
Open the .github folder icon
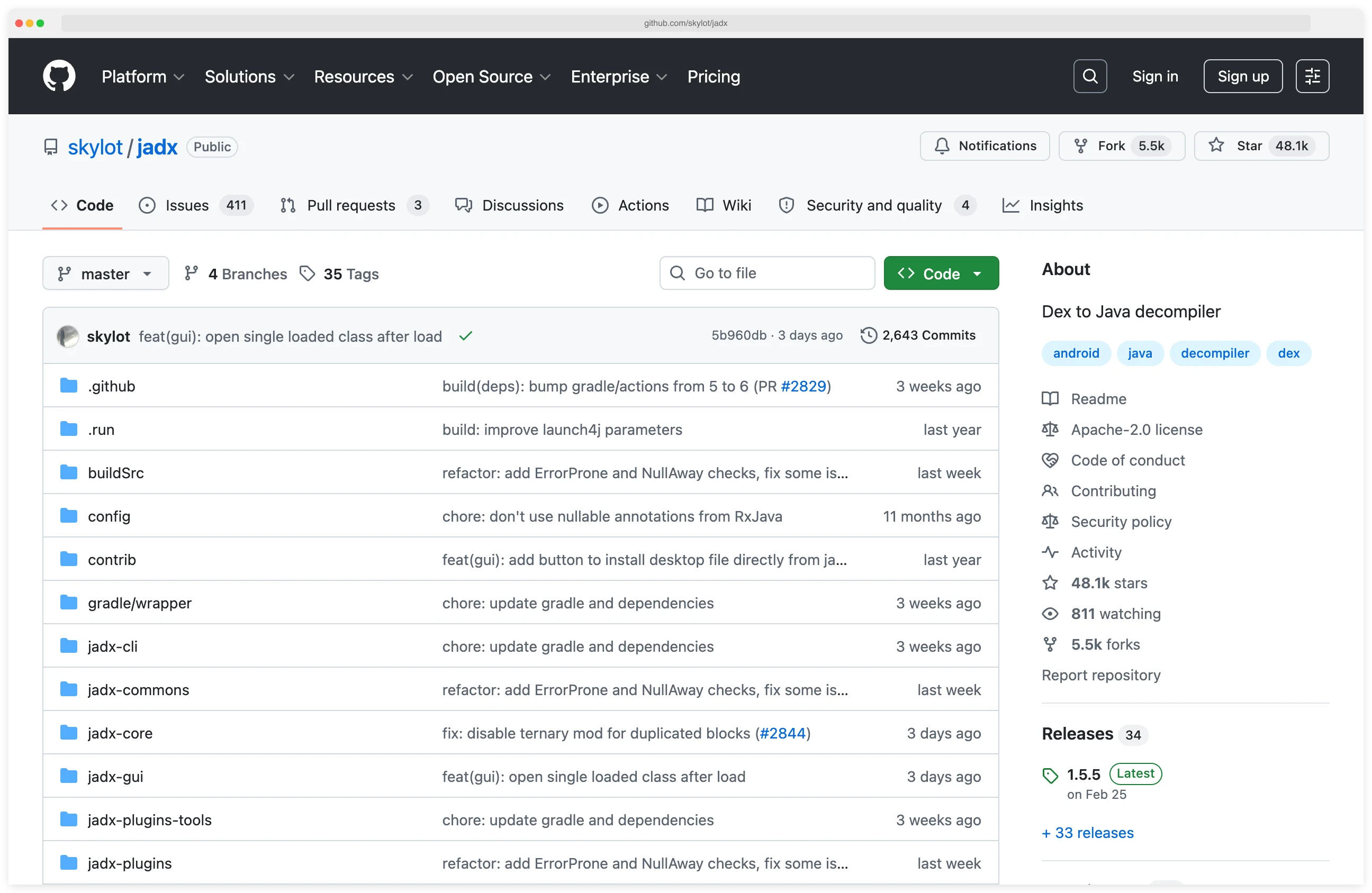(69, 386)
